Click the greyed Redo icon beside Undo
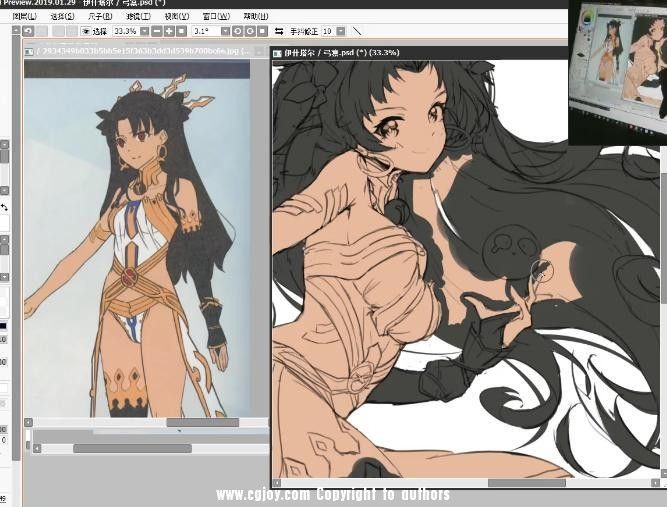The height and width of the screenshot is (507, 667). [42, 31]
